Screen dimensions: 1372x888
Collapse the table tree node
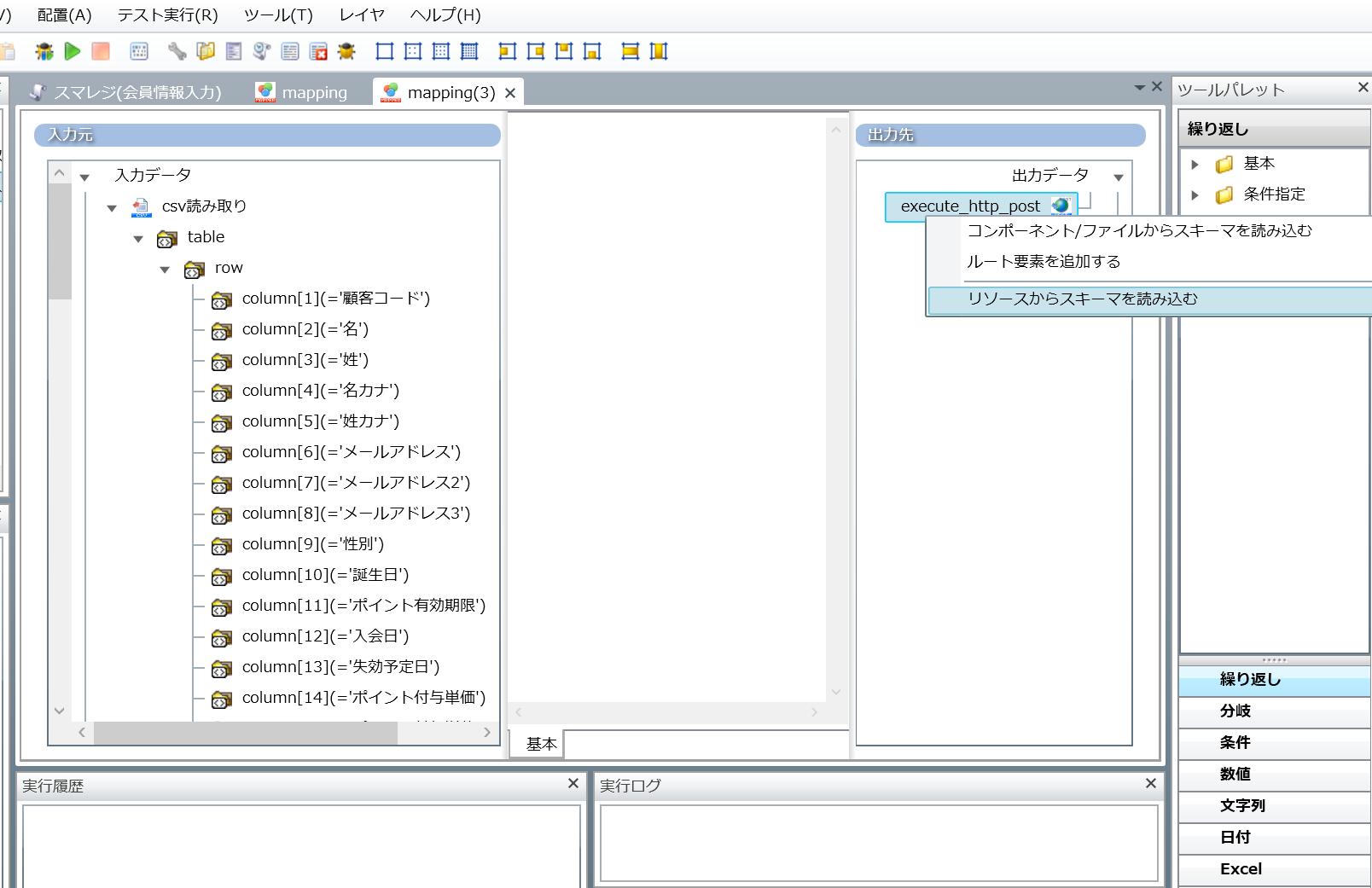138,239
